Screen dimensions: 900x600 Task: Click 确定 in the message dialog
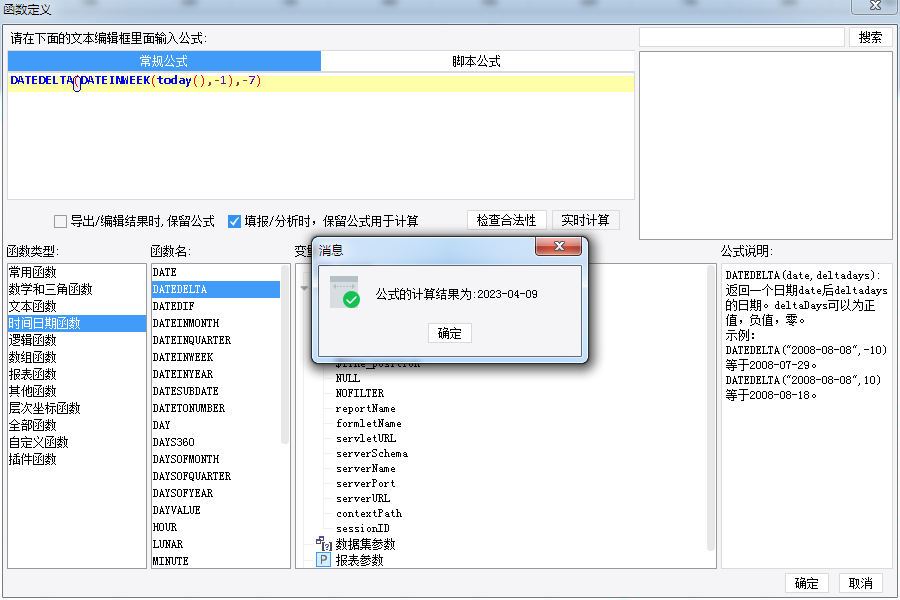pos(449,334)
